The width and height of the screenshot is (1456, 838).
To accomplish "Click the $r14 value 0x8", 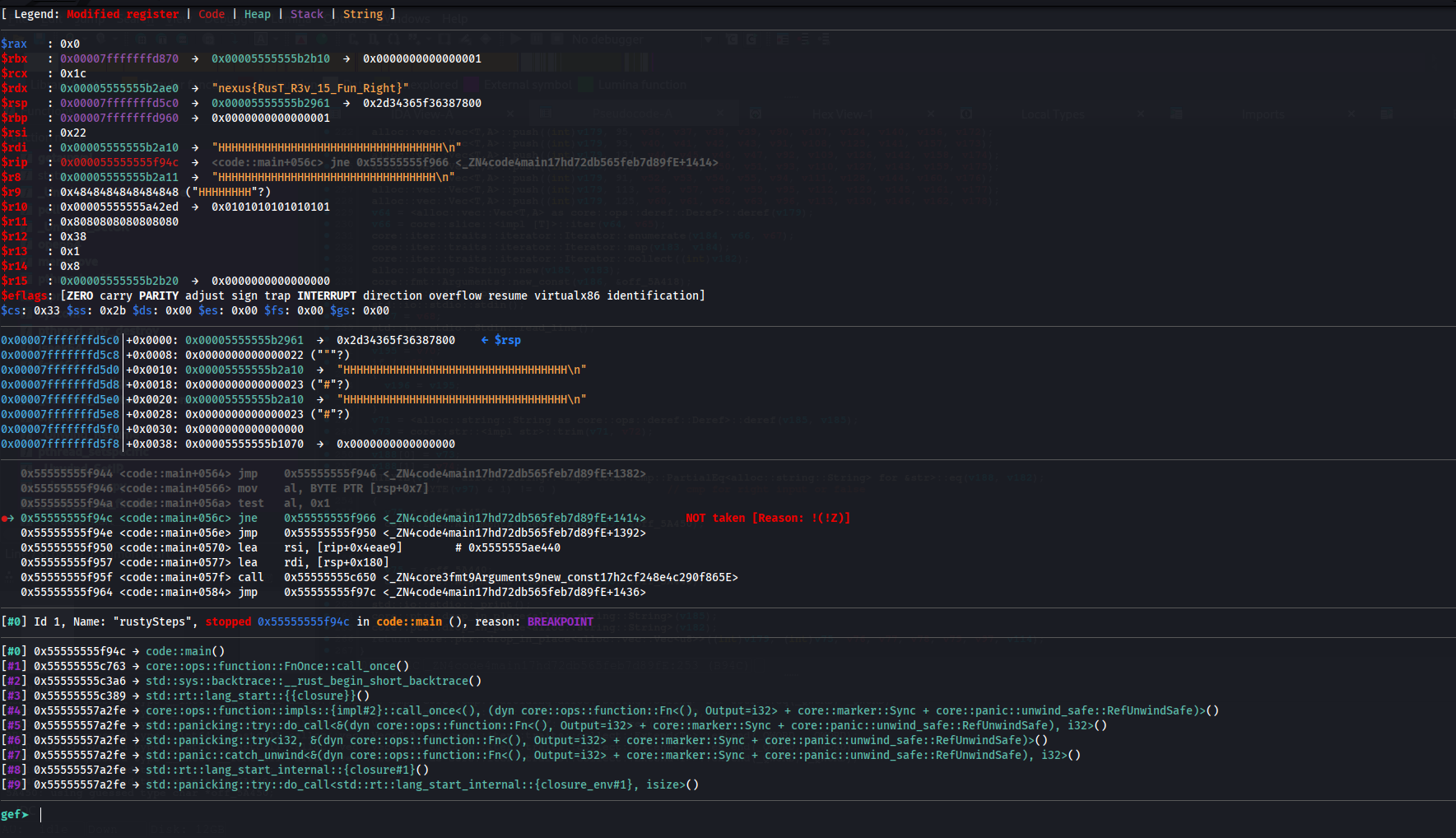I will point(70,266).
